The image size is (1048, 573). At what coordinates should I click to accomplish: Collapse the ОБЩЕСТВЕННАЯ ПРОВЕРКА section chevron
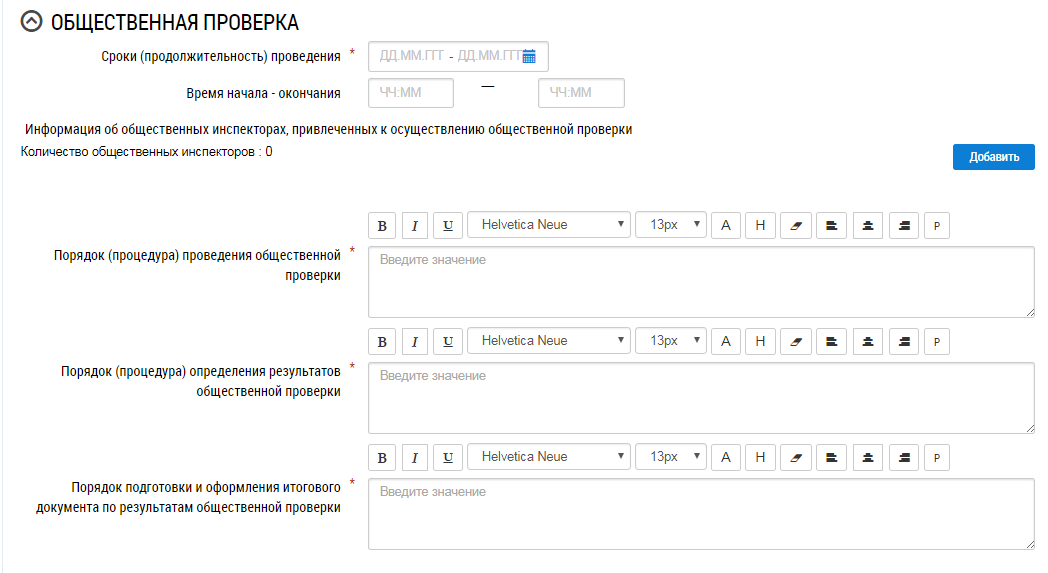click(x=32, y=22)
